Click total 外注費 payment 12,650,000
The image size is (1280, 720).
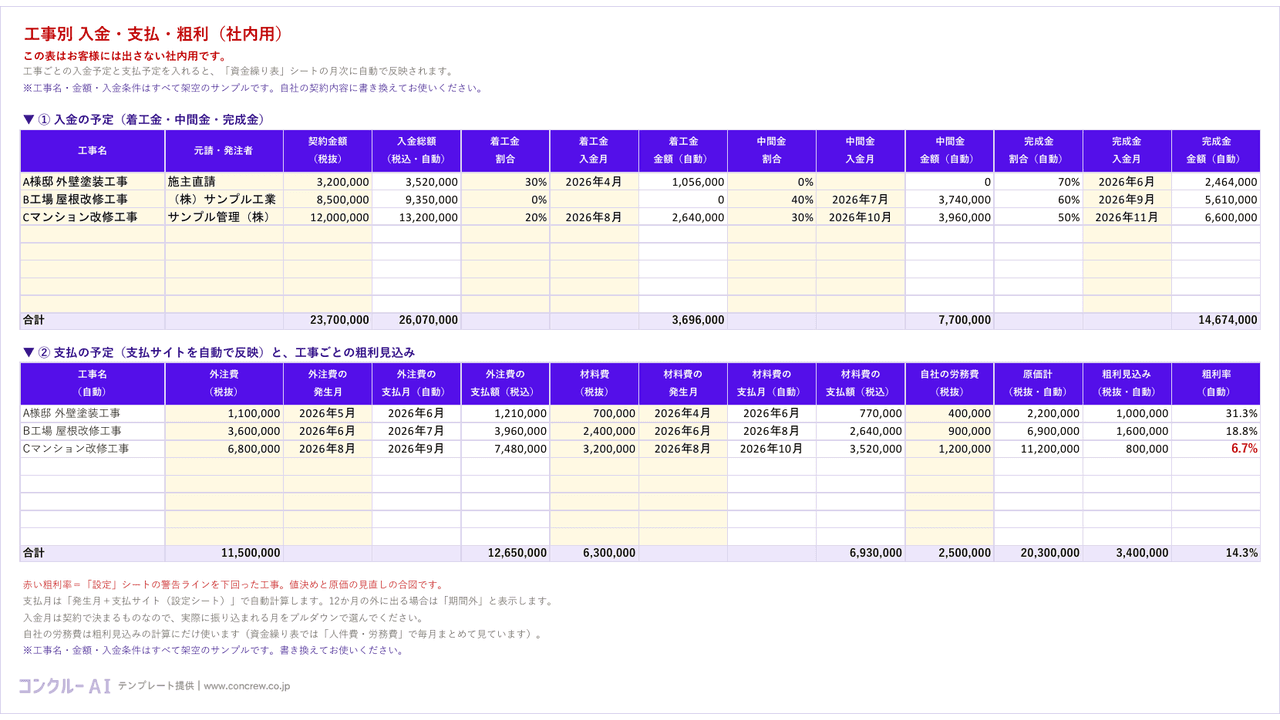(505, 553)
